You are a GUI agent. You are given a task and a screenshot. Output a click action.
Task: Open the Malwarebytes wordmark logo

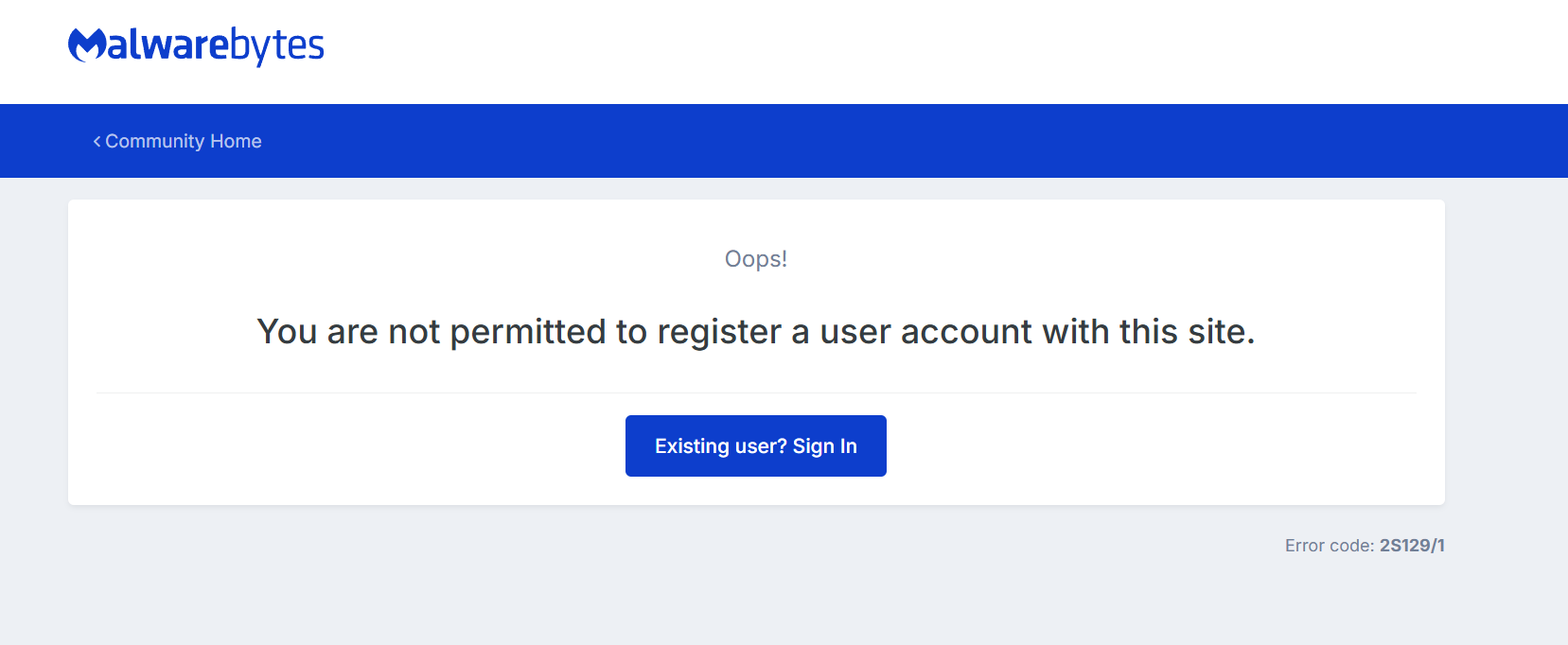(196, 45)
